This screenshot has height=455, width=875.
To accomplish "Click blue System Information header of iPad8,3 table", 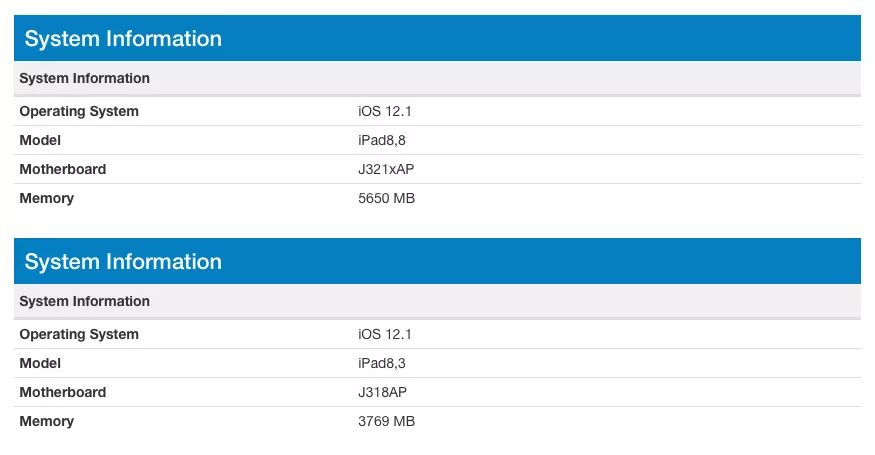I will click(x=123, y=262).
